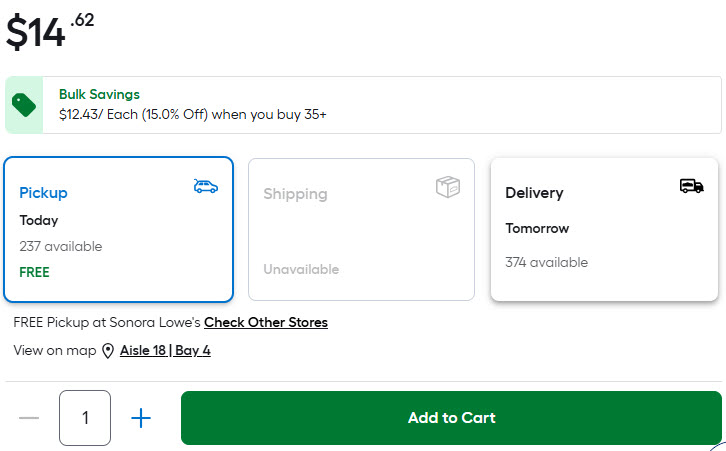Click the map pin location icon
The height and width of the screenshot is (451, 726).
pyautogui.click(x=108, y=351)
